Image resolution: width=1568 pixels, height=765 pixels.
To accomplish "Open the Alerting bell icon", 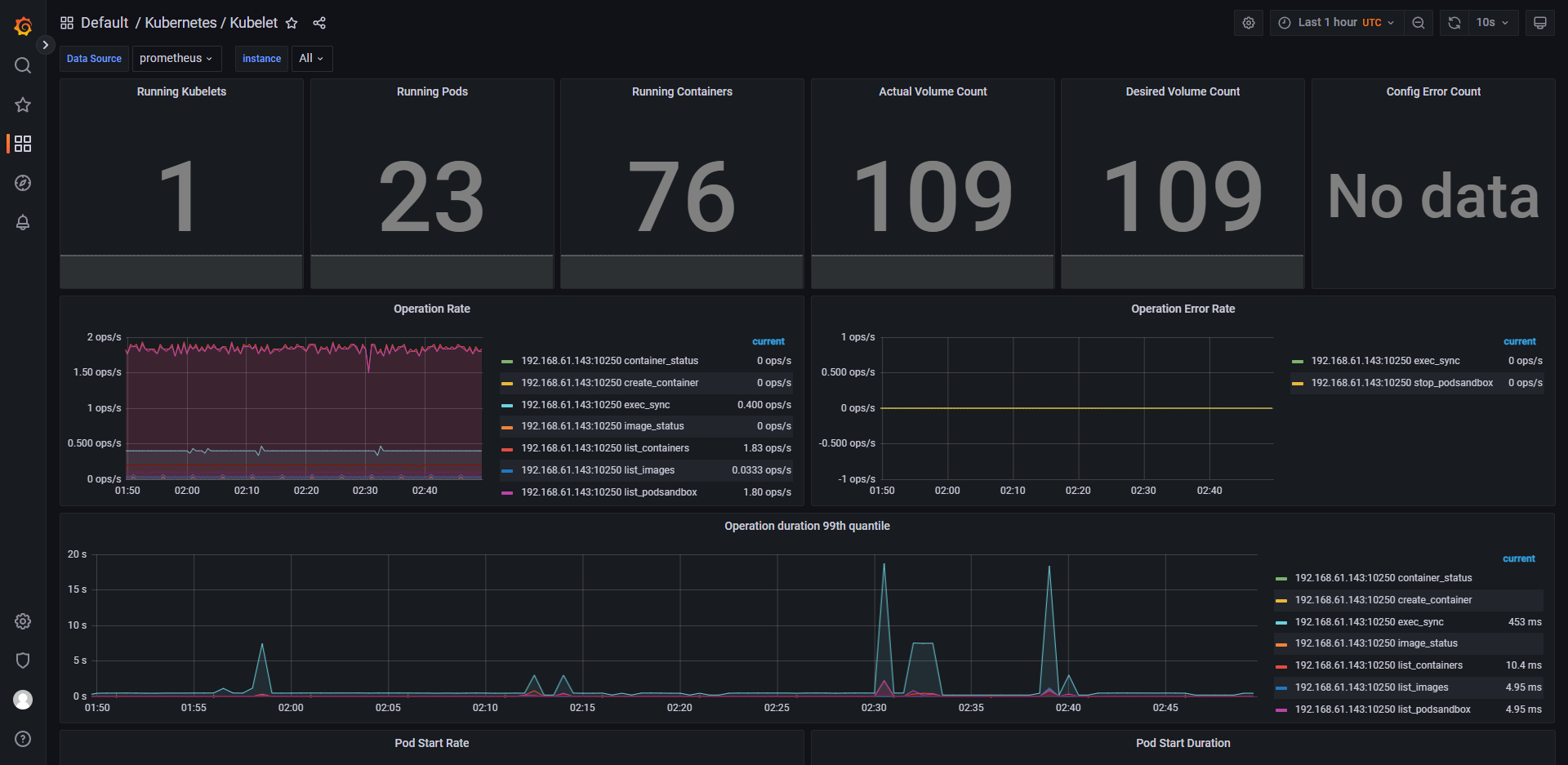I will pos(23,222).
